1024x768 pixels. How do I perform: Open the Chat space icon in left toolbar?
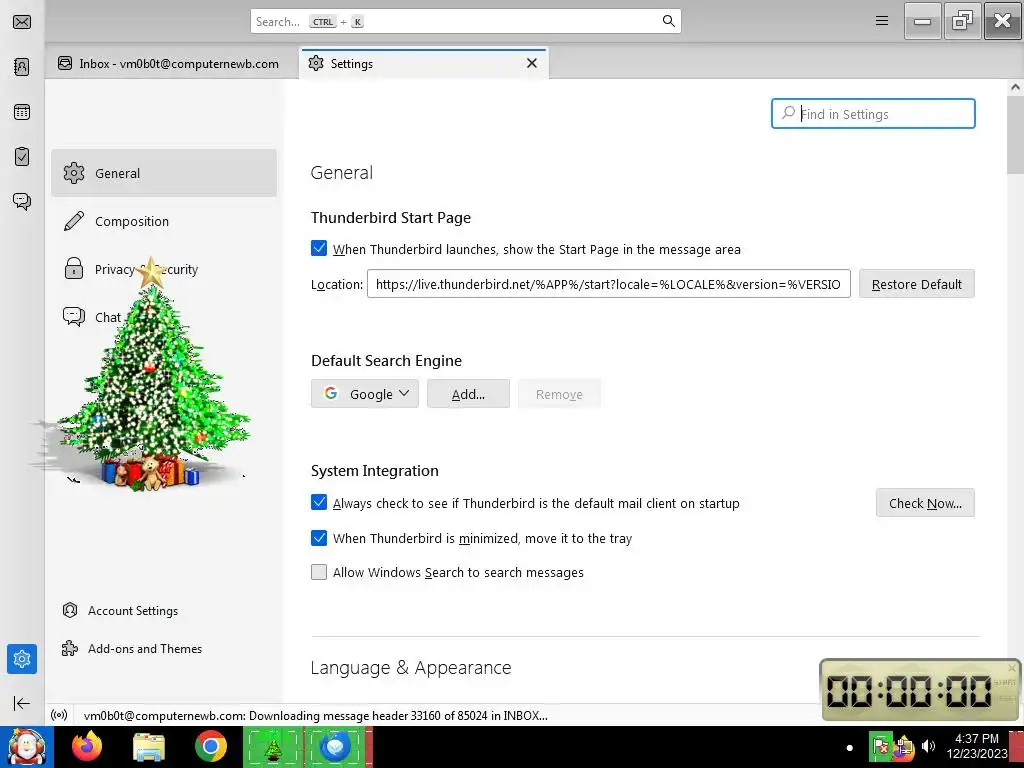coord(22,200)
